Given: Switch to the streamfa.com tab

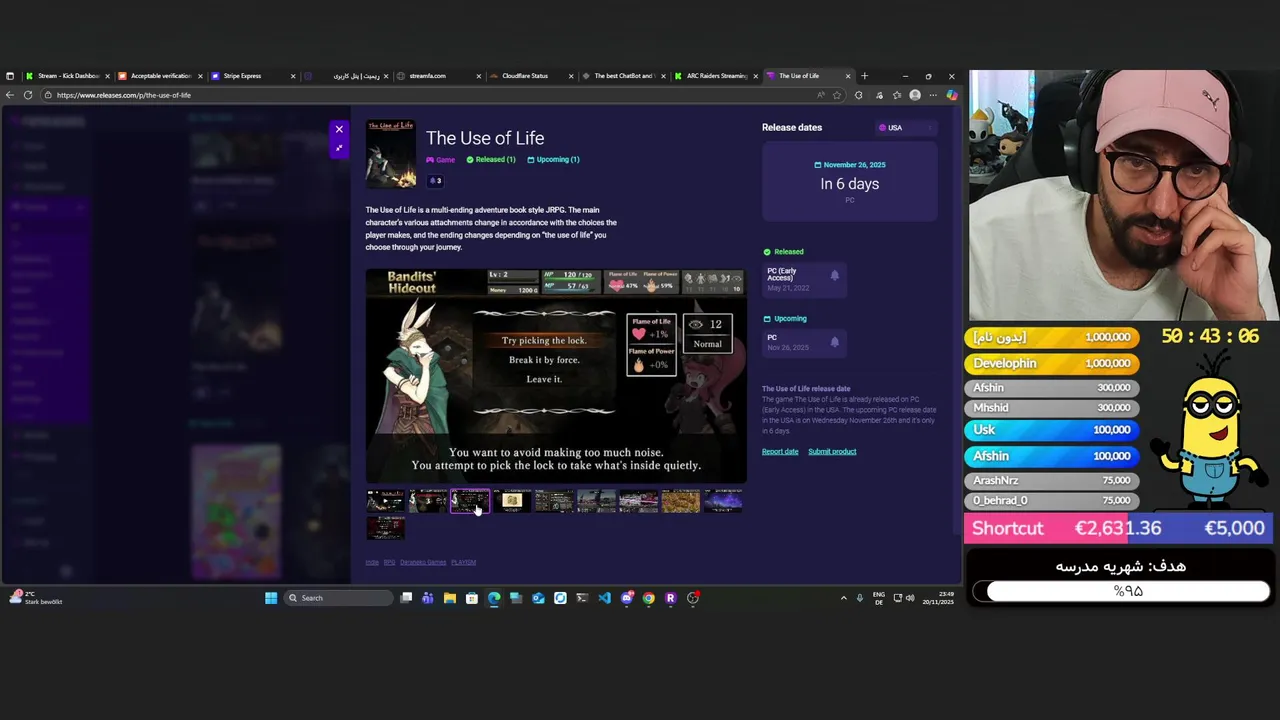Looking at the screenshot, I should pos(438,76).
